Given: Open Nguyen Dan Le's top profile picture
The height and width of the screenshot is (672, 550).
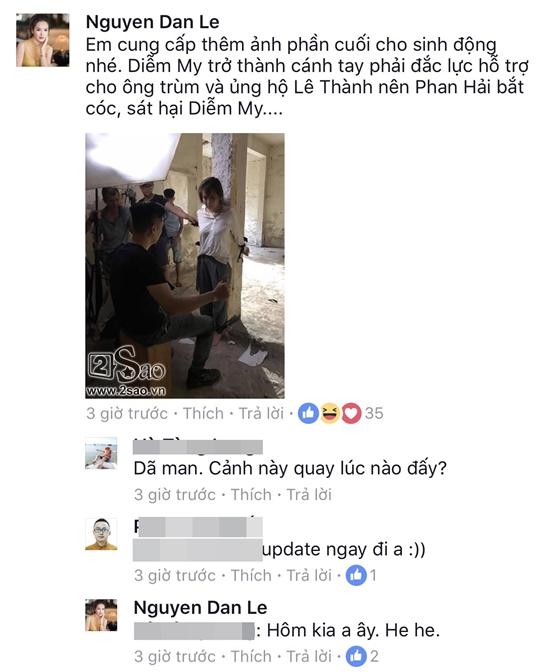Looking at the screenshot, I should 43,40.
